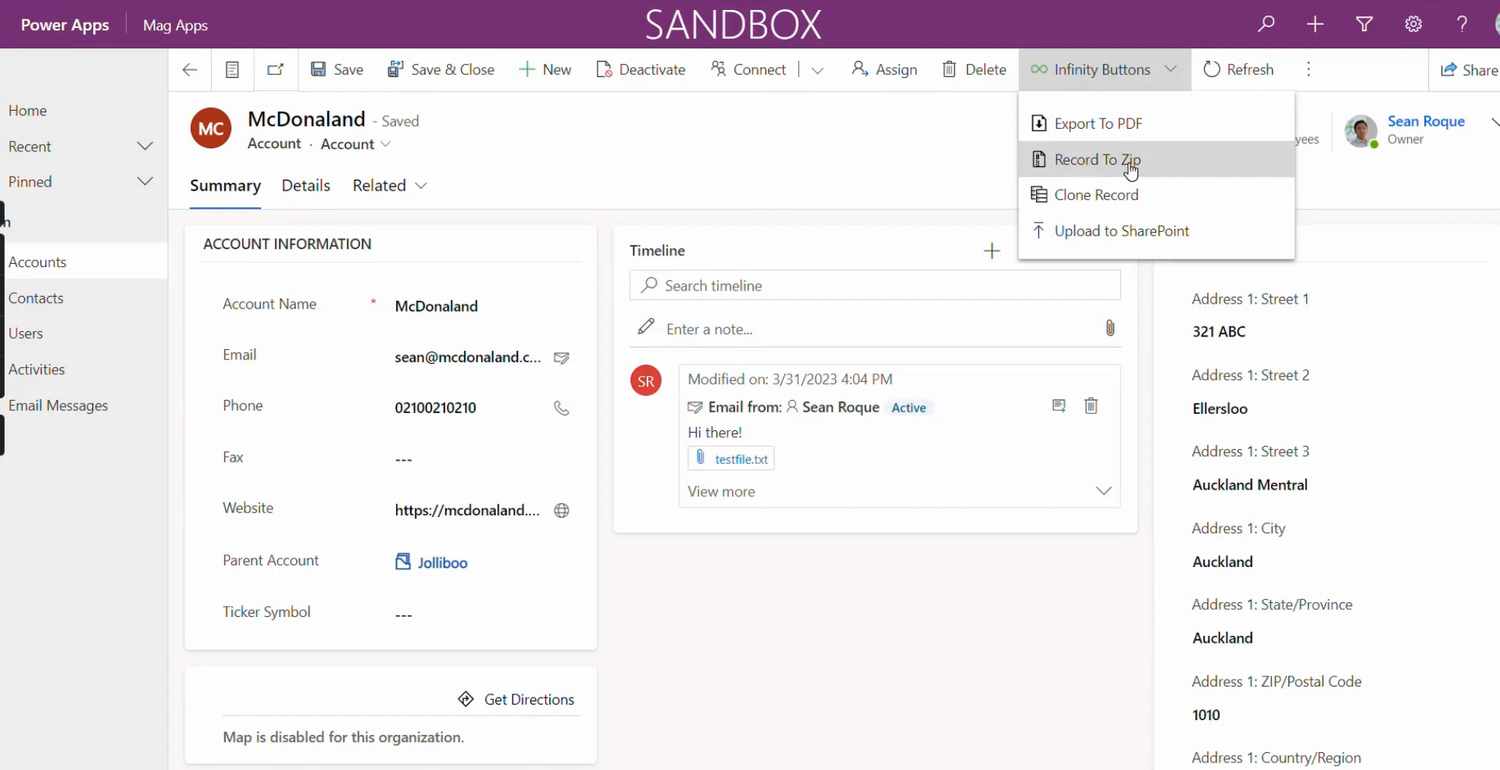Click Save & Close command
Image resolution: width=1500 pixels, height=770 pixels.
pos(441,70)
